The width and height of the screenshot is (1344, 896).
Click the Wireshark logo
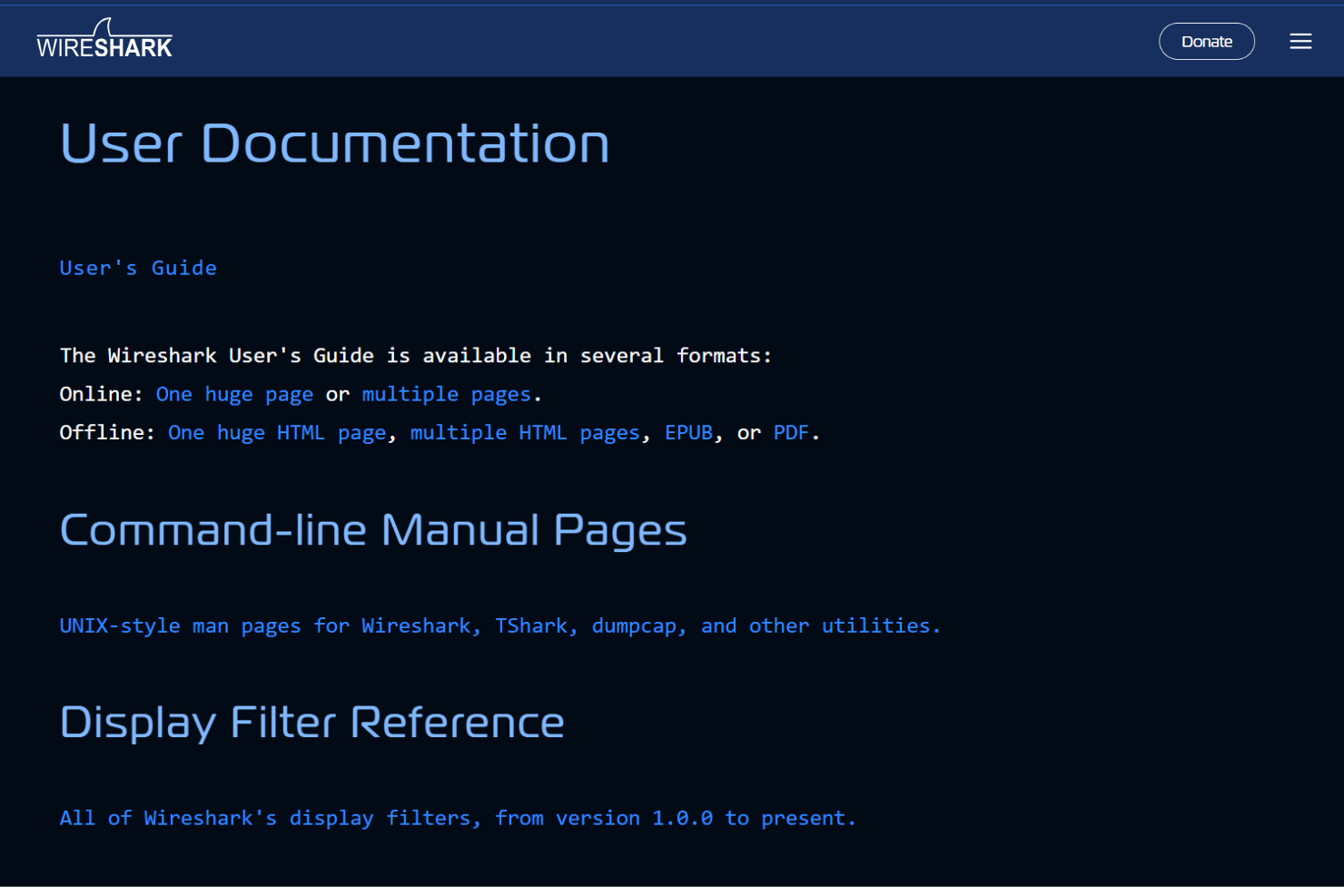pyautogui.click(x=104, y=40)
